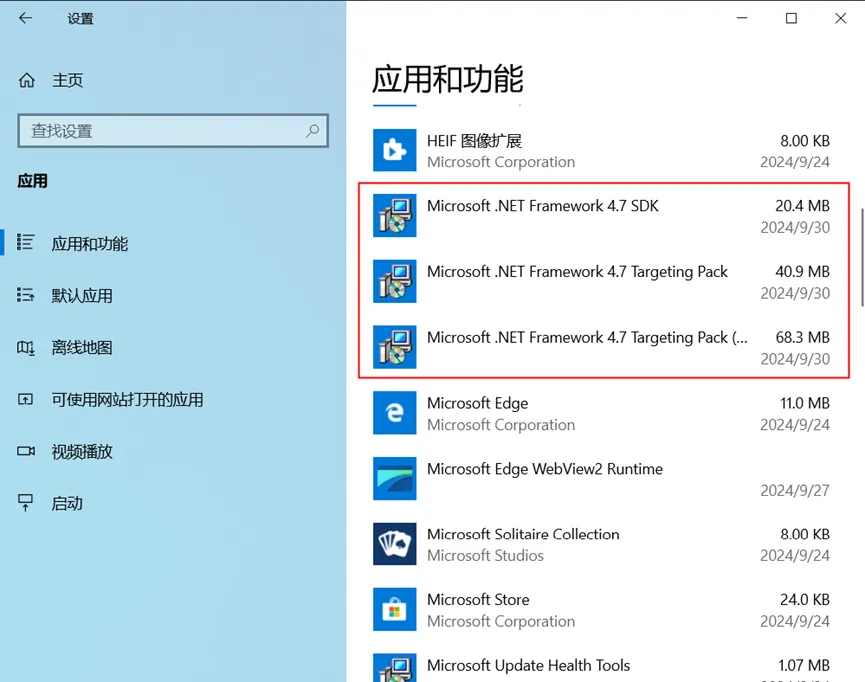
Task: Select Microsoft Solitaire Collection entry name
Action: [523, 534]
